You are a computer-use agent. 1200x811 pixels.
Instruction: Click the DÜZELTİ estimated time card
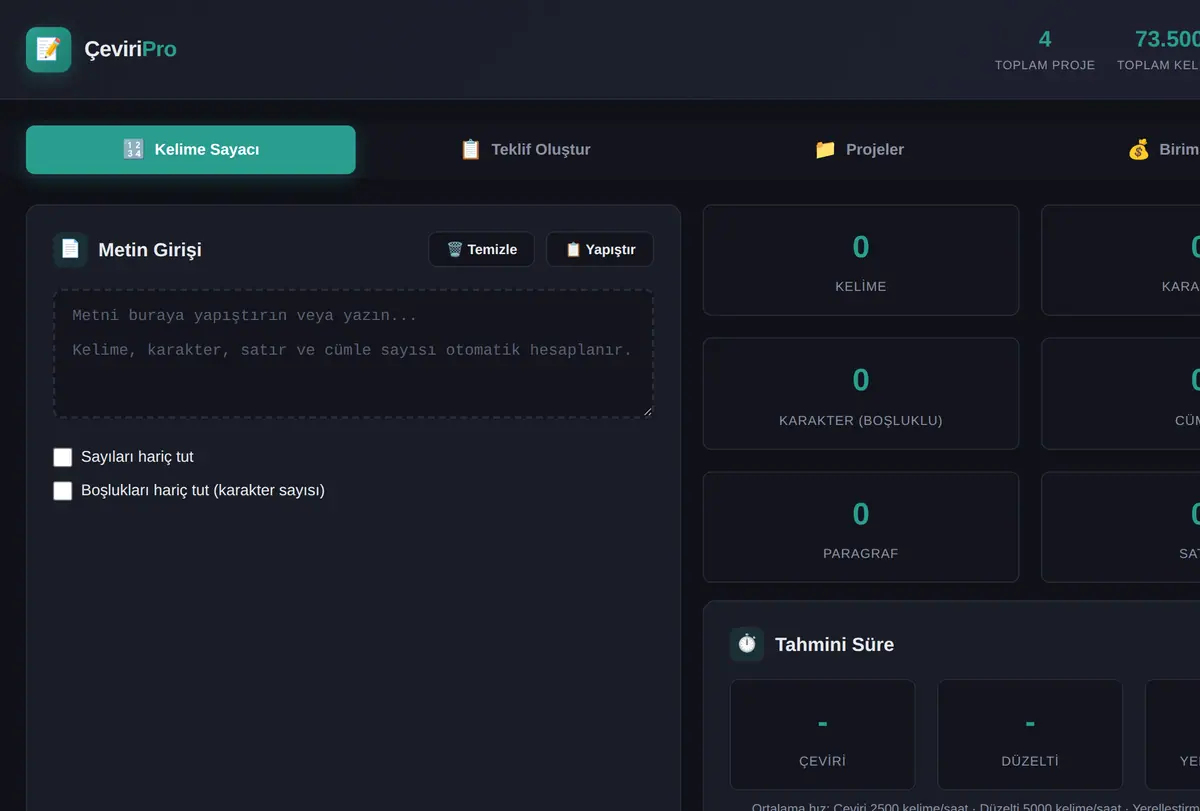[1030, 735]
